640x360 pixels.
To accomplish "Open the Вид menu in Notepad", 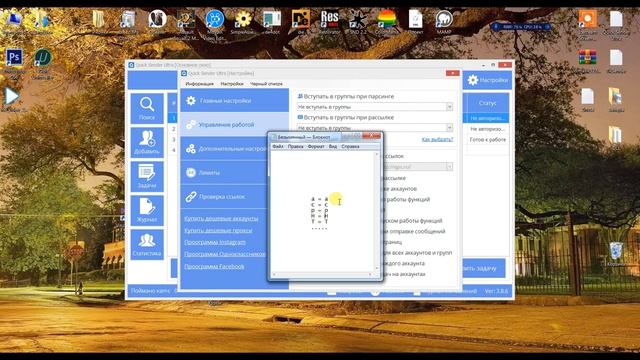I will [x=333, y=146].
